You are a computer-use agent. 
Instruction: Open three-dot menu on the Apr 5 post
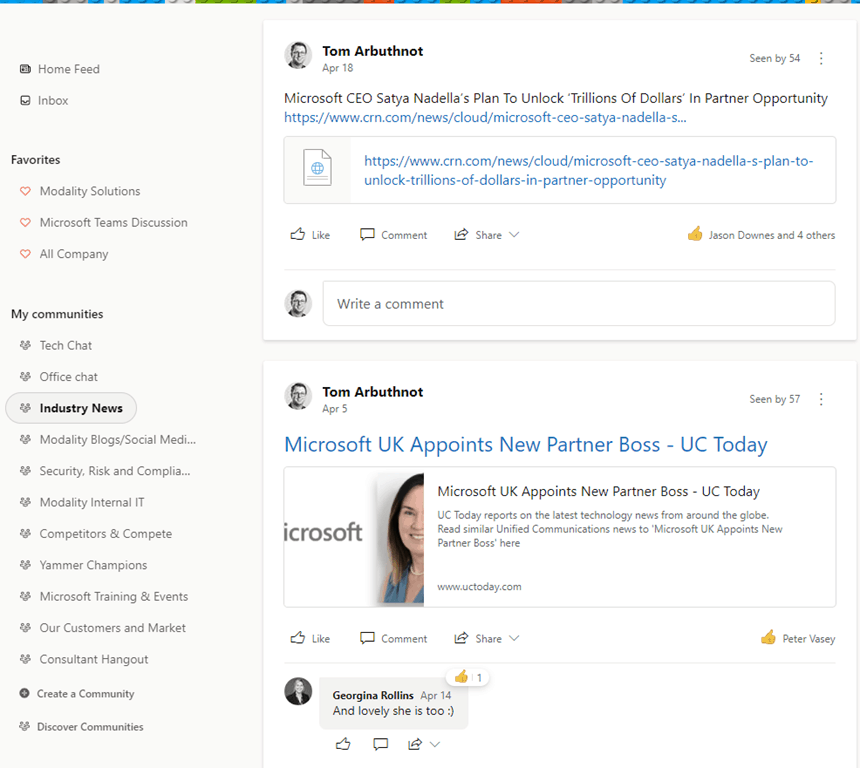click(x=821, y=399)
